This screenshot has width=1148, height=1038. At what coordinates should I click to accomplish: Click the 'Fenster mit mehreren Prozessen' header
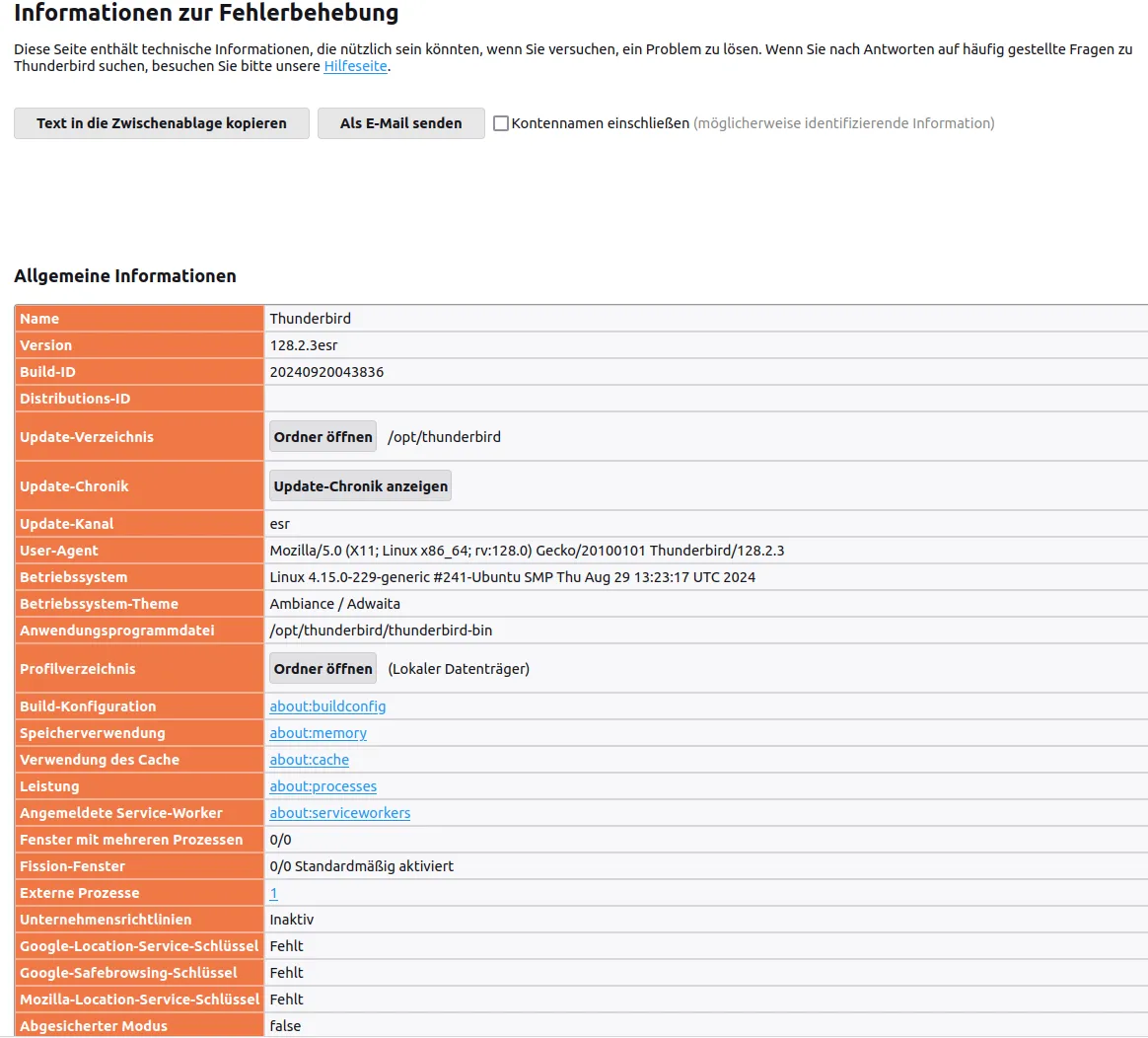coord(139,840)
